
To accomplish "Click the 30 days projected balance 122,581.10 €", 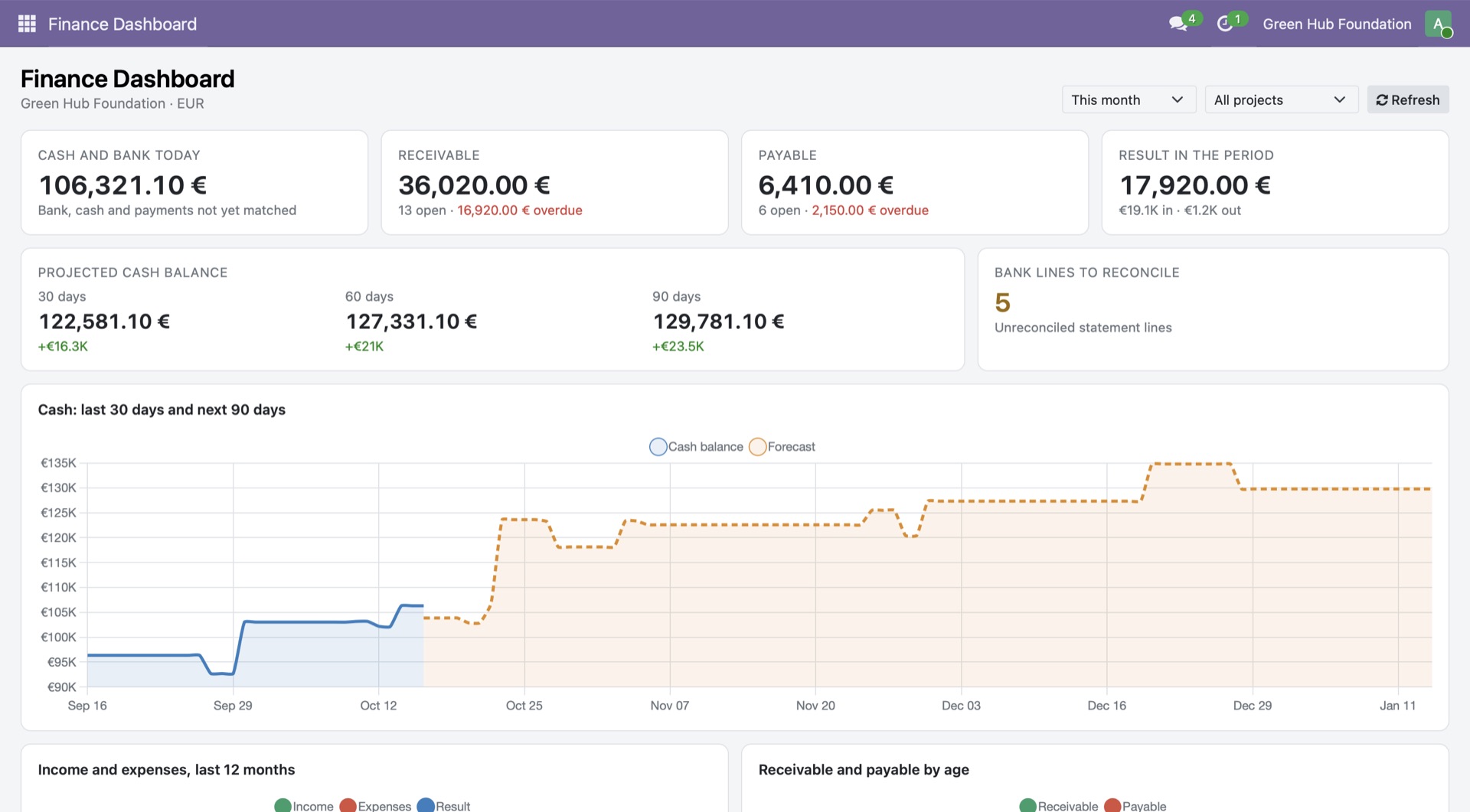I will [x=104, y=321].
